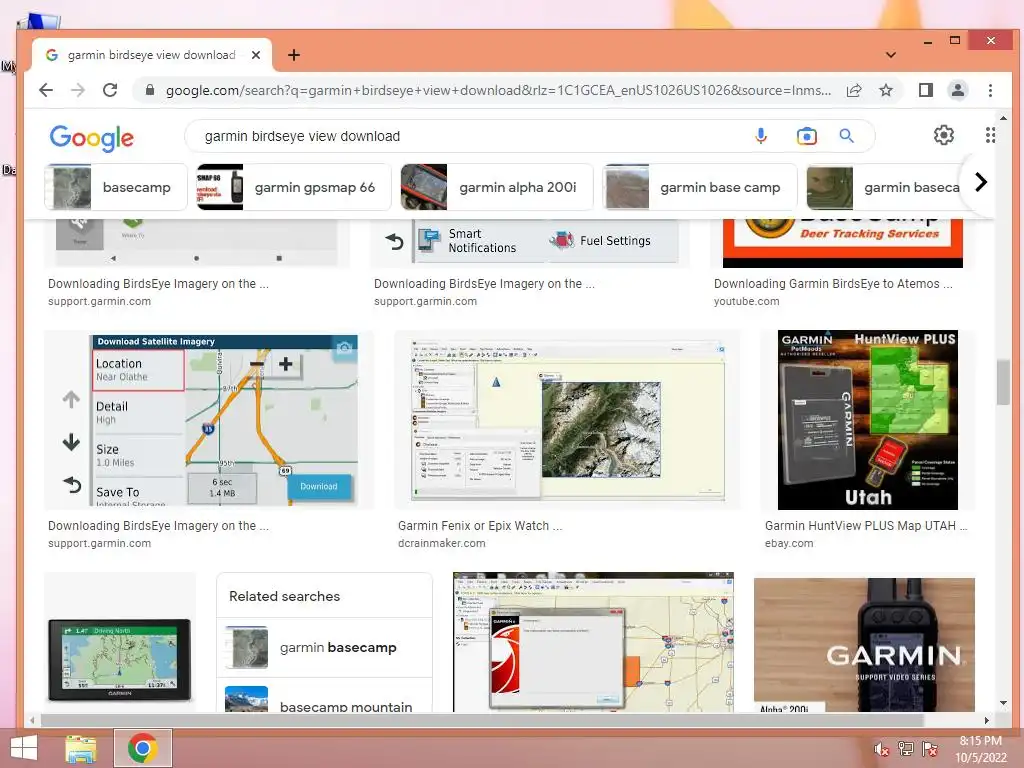Go to Google home via logo
The image size is (1024, 768).
coord(91,138)
